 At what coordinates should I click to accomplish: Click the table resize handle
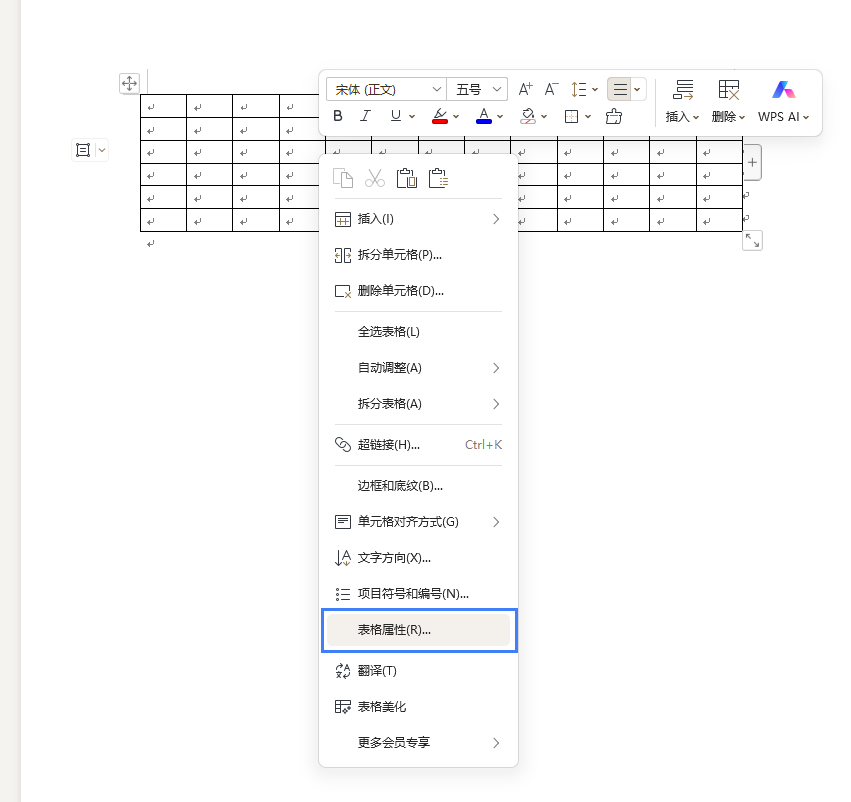click(752, 240)
